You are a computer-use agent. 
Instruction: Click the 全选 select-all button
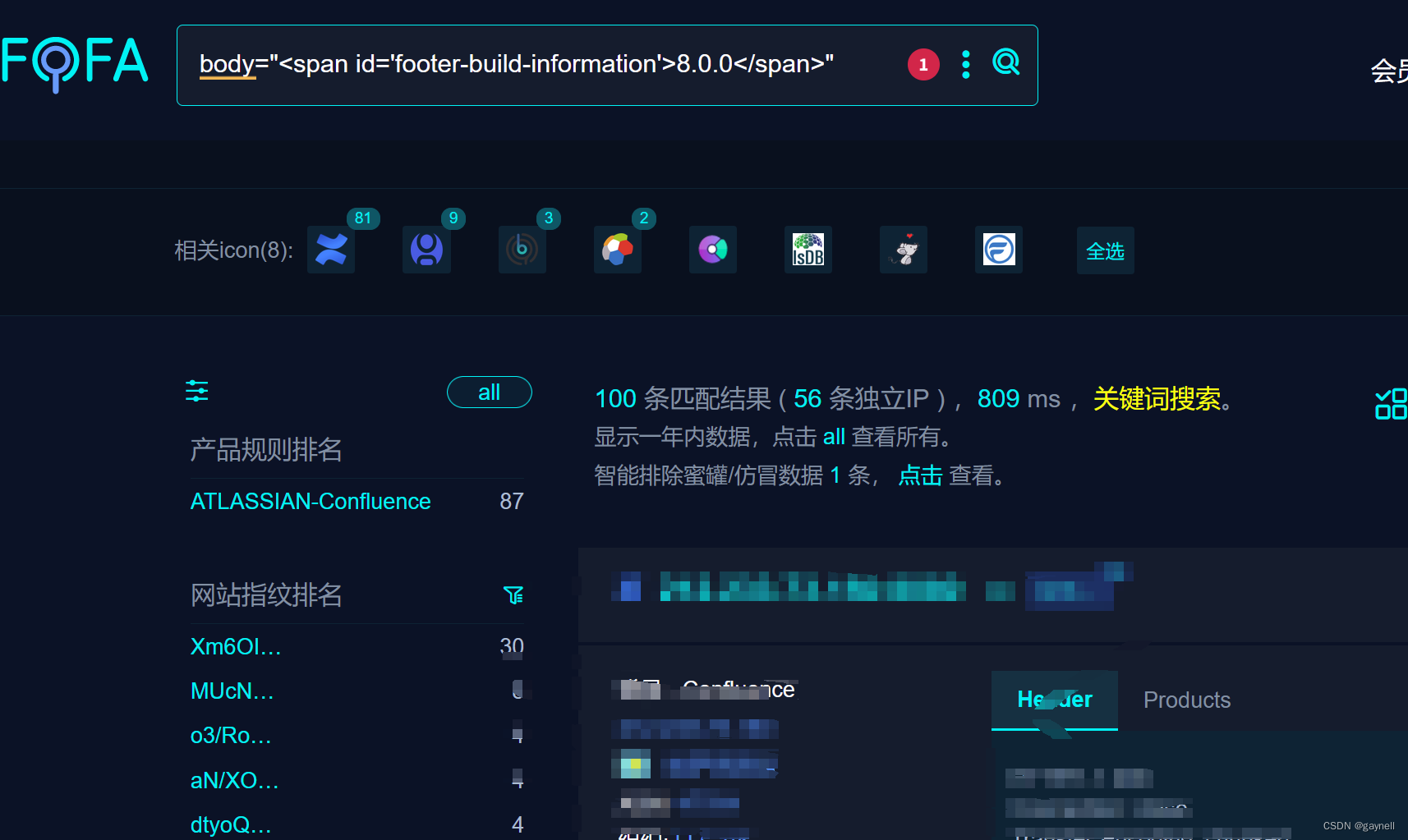coord(1105,250)
